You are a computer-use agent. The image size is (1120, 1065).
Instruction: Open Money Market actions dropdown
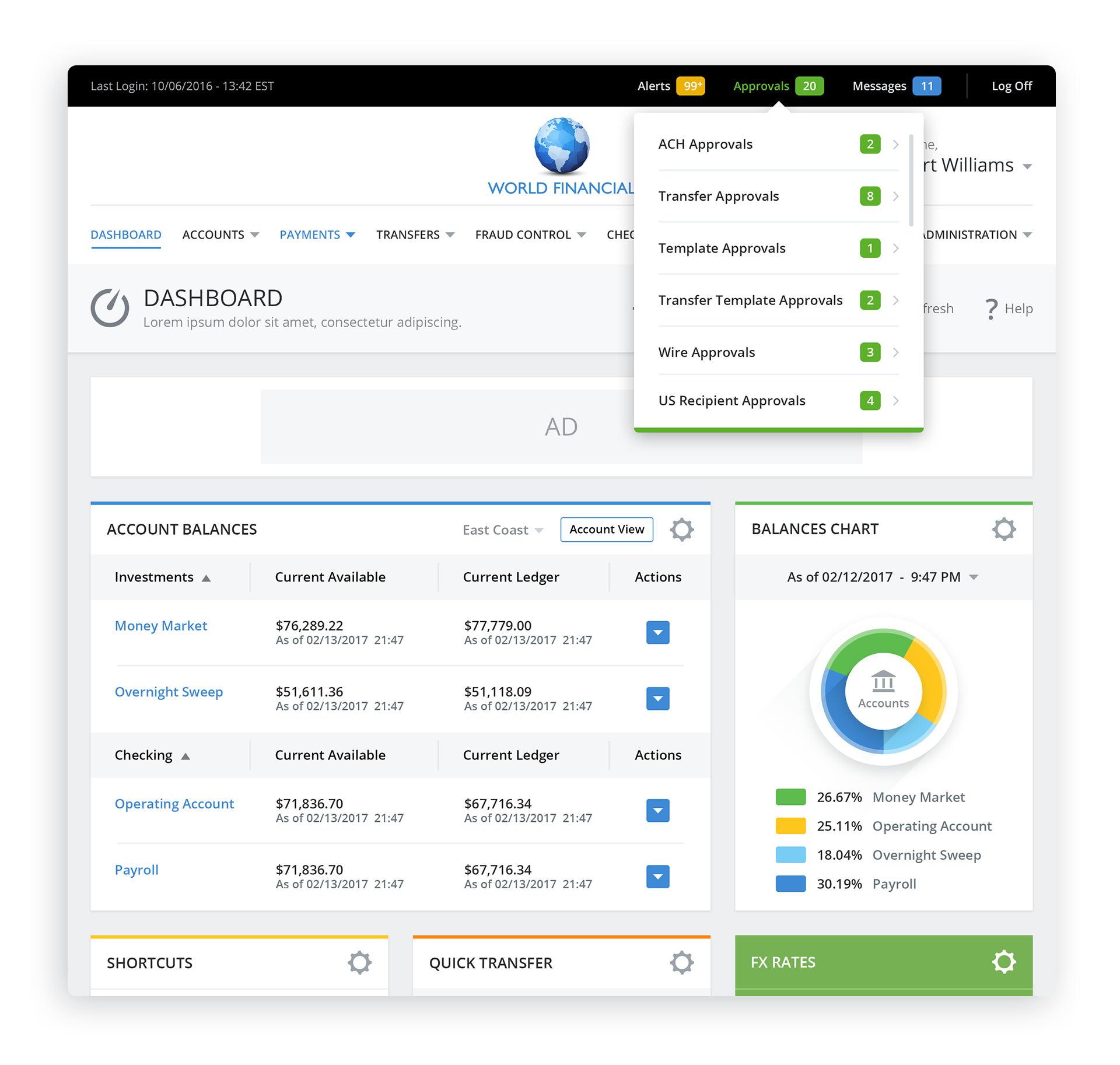coord(657,632)
